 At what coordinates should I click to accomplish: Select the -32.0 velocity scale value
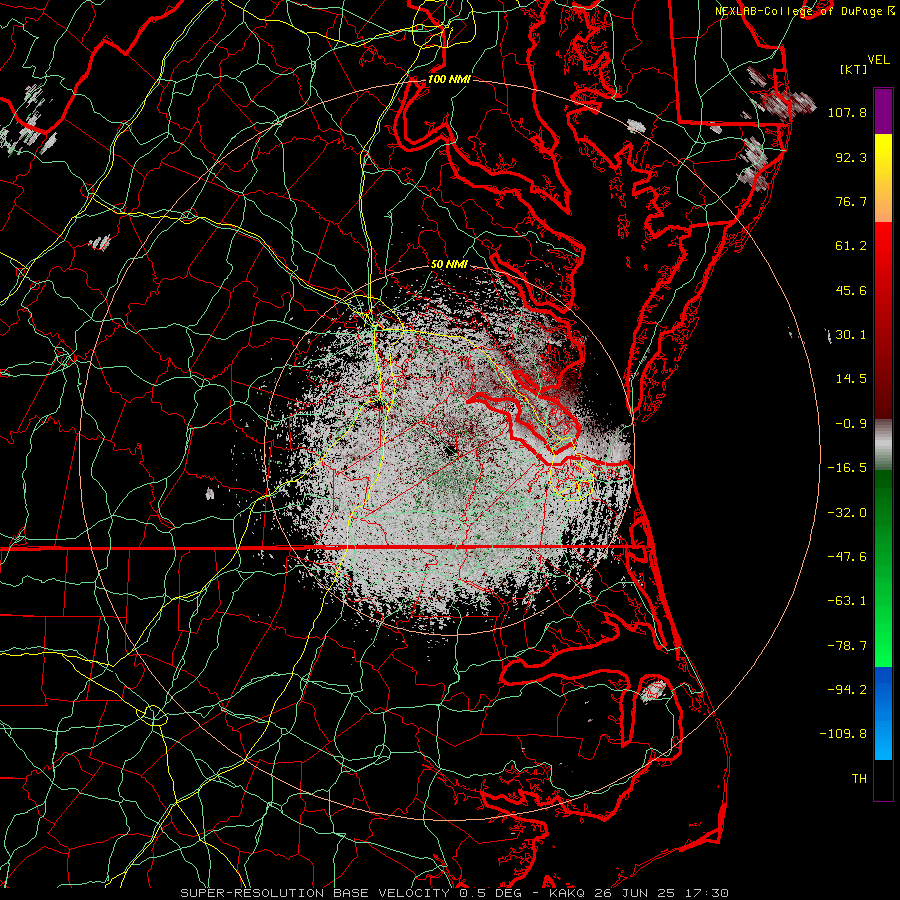click(847, 513)
